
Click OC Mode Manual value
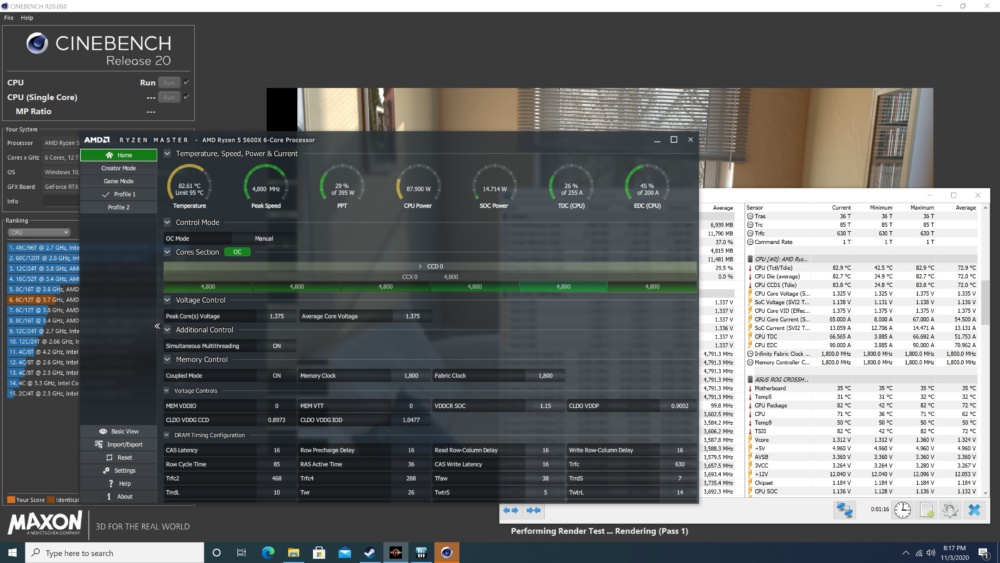(x=264, y=238)
